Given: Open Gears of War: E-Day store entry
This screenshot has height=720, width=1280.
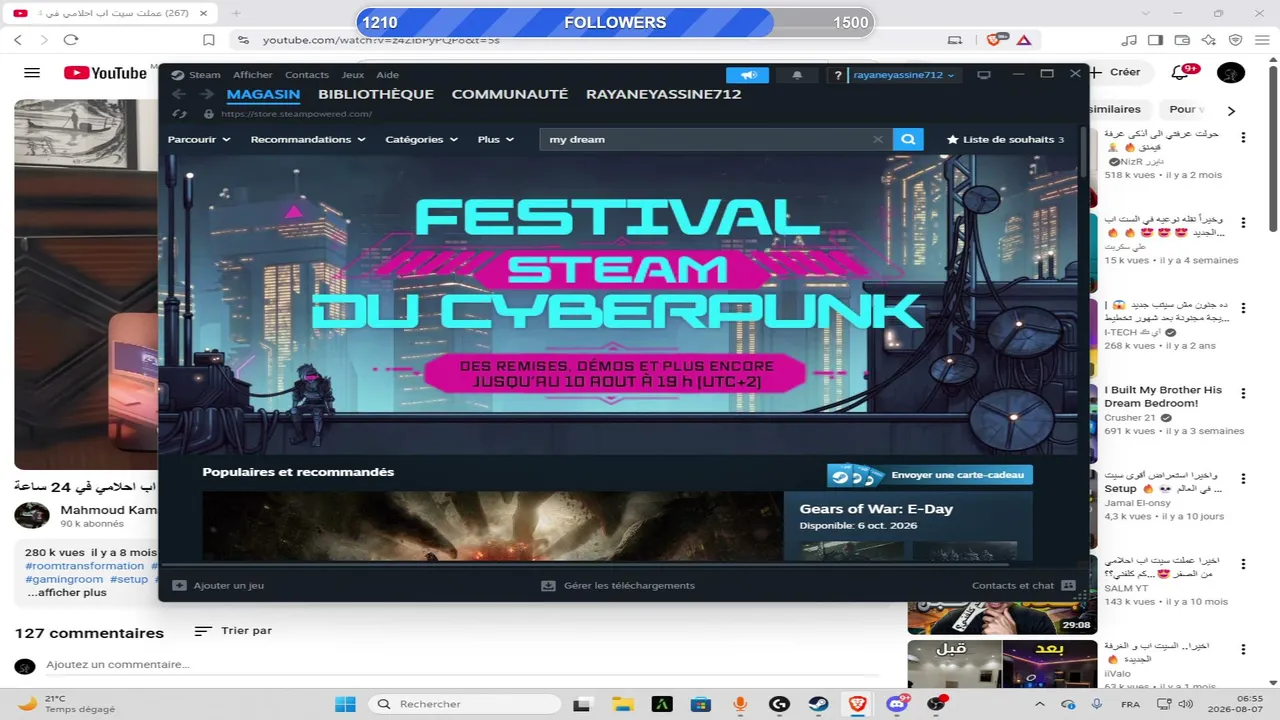Looking at the screenshot, I should pyautogui.click(x=876, y=509).
